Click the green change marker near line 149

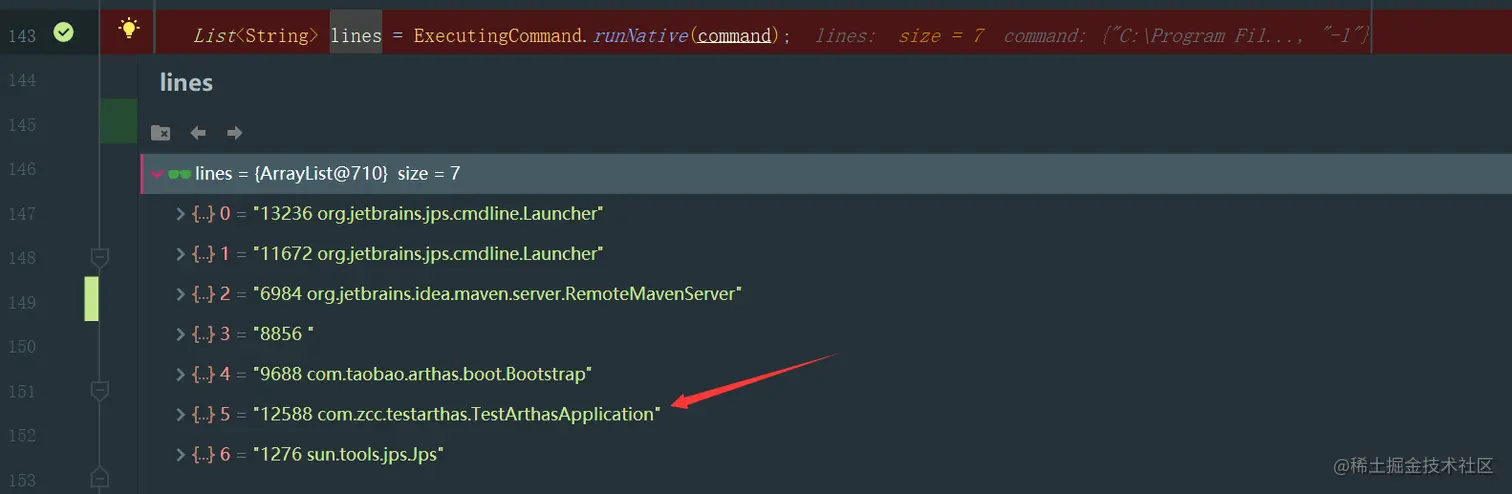(91, 299)
